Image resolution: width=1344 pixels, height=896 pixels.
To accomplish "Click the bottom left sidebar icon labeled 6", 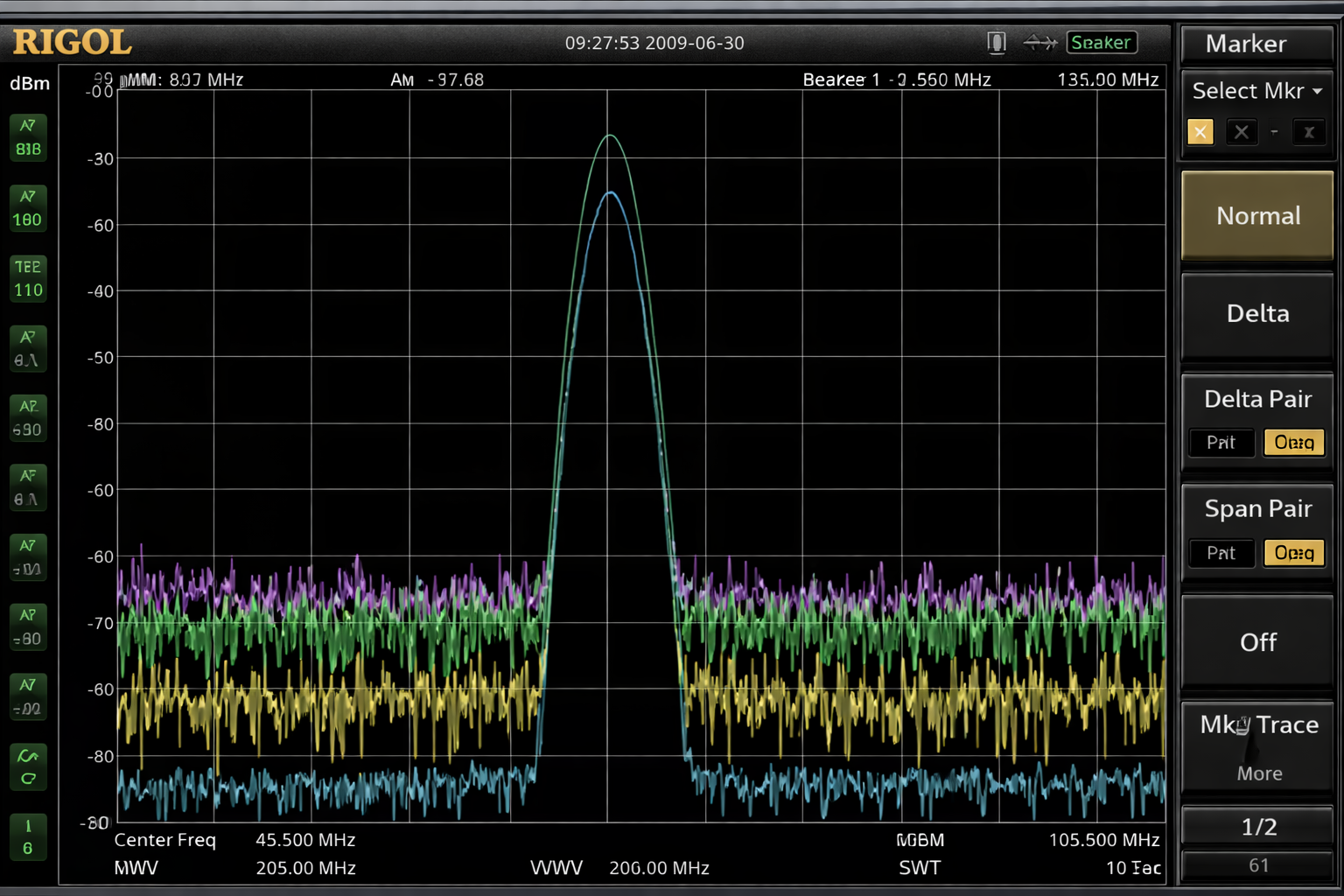I will point(28,837).
